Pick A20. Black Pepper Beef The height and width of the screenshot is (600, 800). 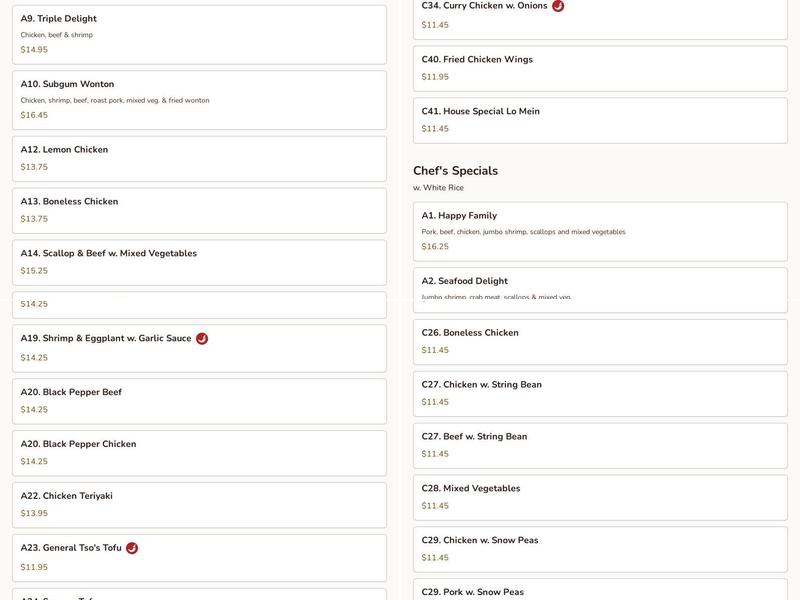coord(199,400)
